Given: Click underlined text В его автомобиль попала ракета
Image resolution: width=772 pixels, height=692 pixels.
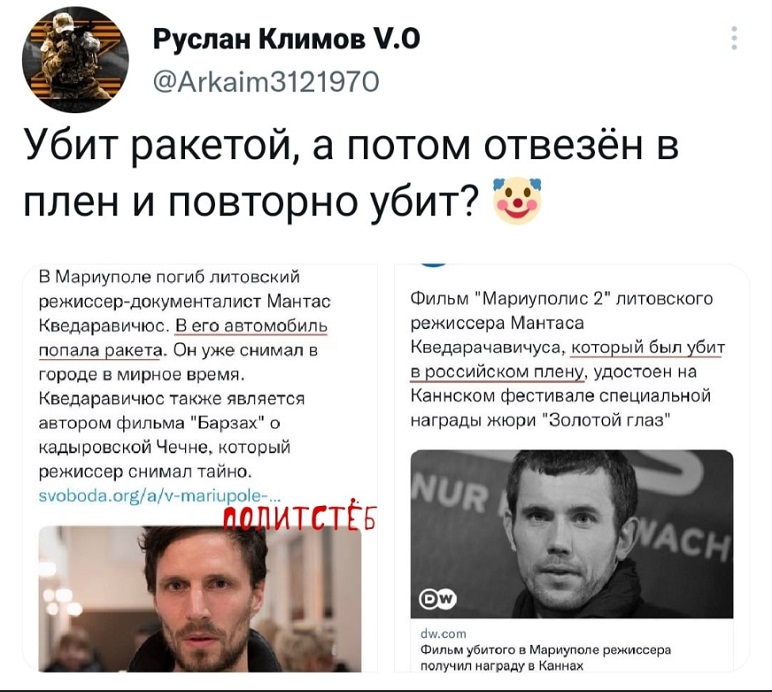Looking at the screenshot, I should (183, 338).
